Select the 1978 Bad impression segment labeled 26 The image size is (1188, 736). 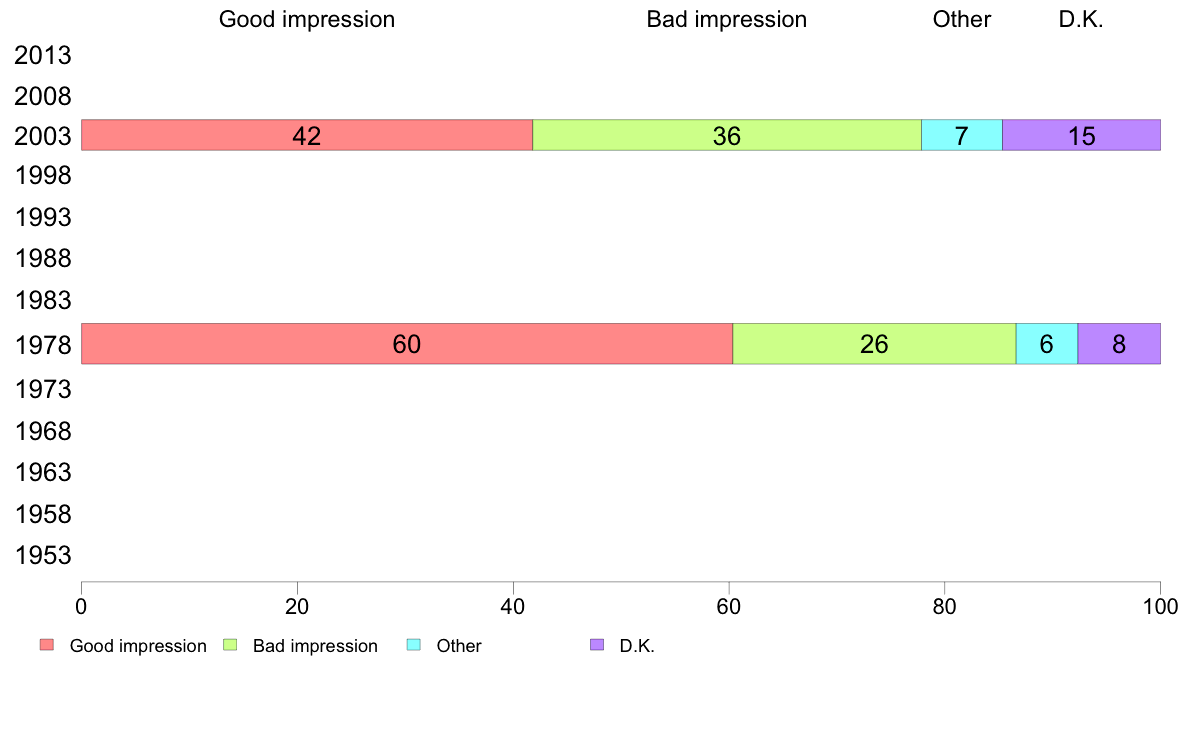874,344
